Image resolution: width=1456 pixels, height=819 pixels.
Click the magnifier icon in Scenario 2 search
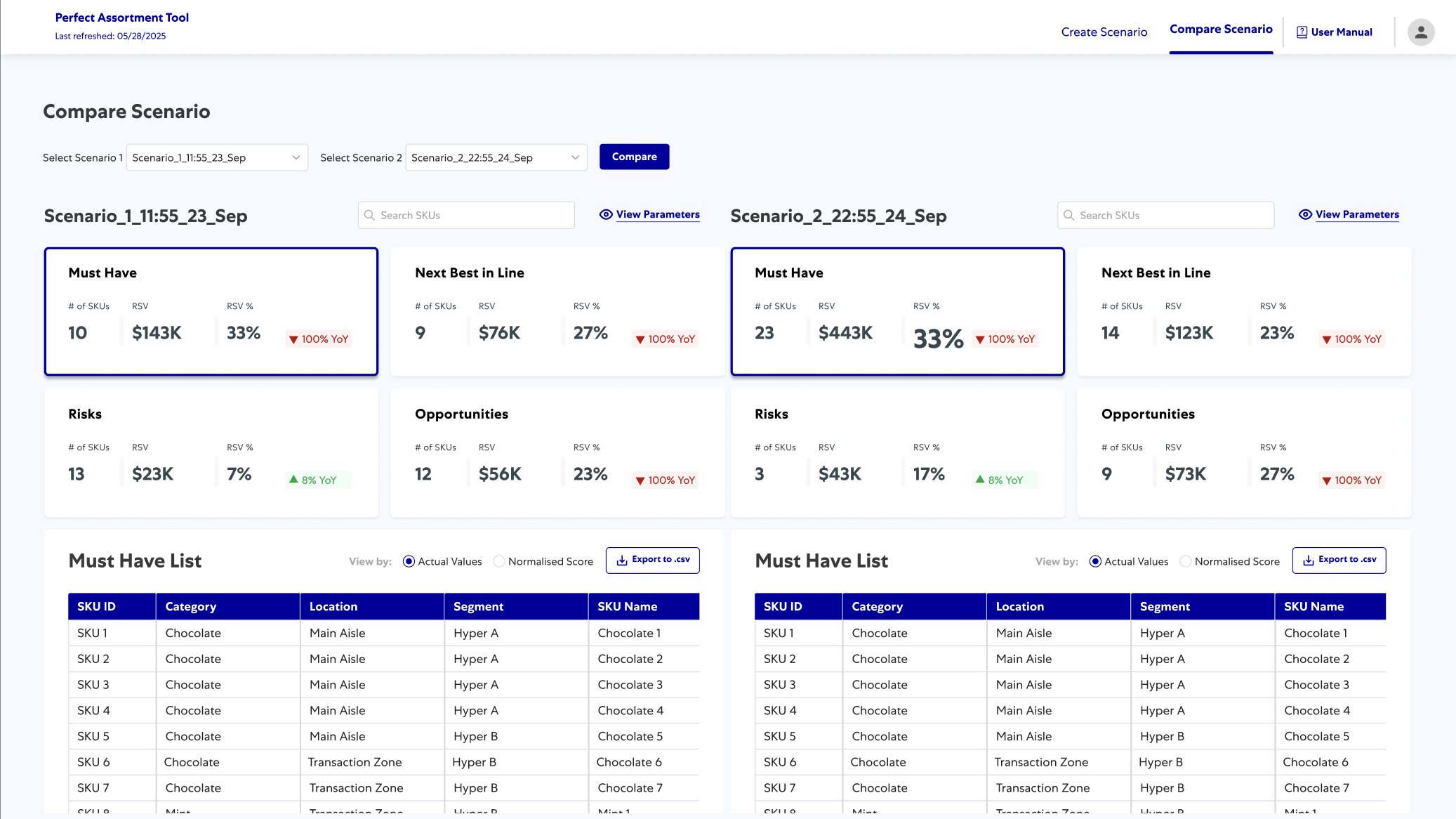tap(1068, 216)
